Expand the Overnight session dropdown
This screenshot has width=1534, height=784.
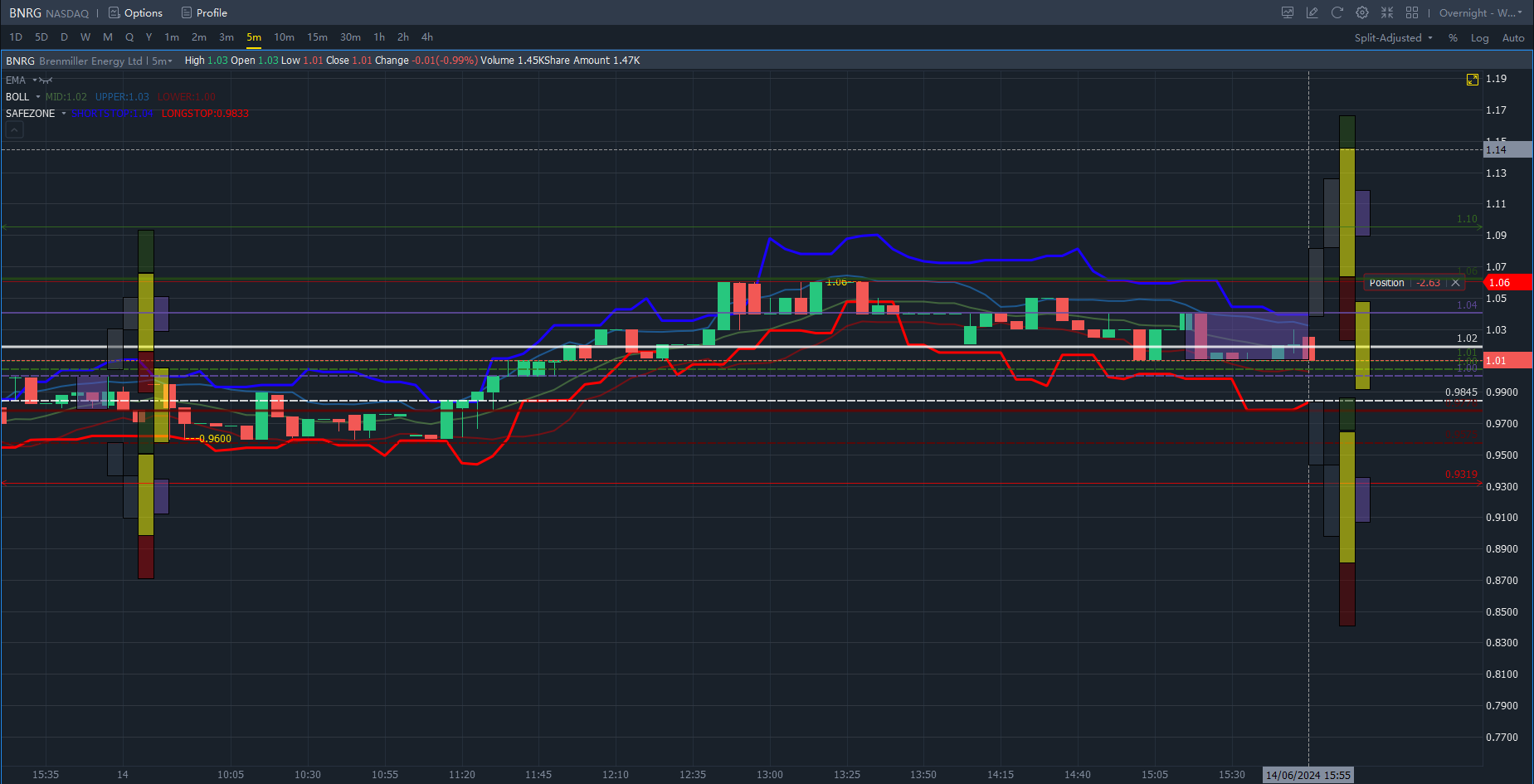click(1480, 12)
